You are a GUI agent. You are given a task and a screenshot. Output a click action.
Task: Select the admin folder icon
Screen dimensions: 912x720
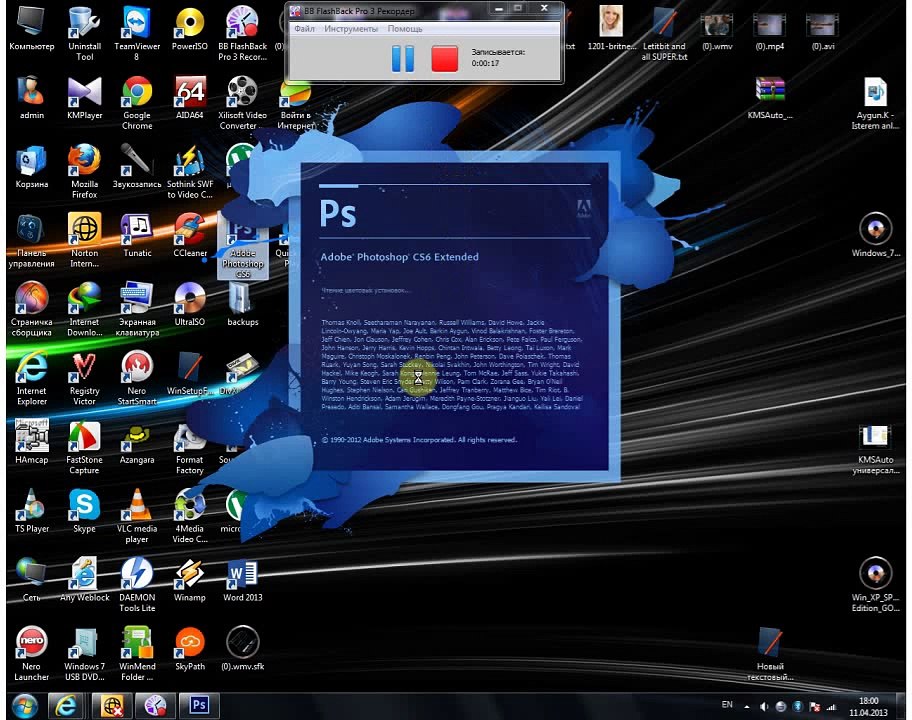31,98
